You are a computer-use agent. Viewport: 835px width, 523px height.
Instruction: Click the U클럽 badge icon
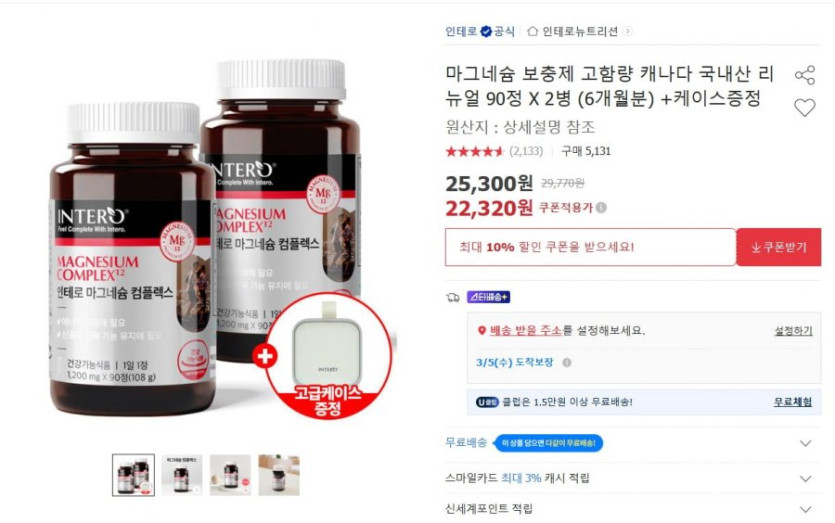487,402
